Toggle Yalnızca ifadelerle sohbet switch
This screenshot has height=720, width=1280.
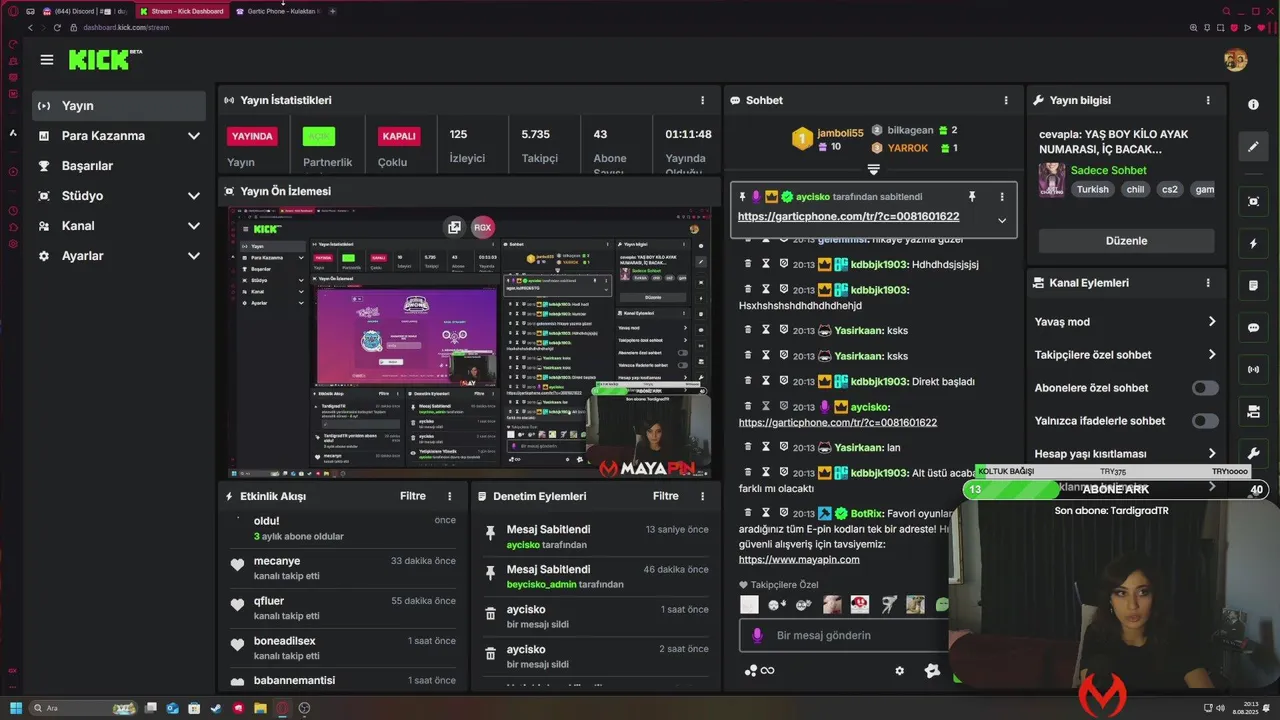(1205, 421)
